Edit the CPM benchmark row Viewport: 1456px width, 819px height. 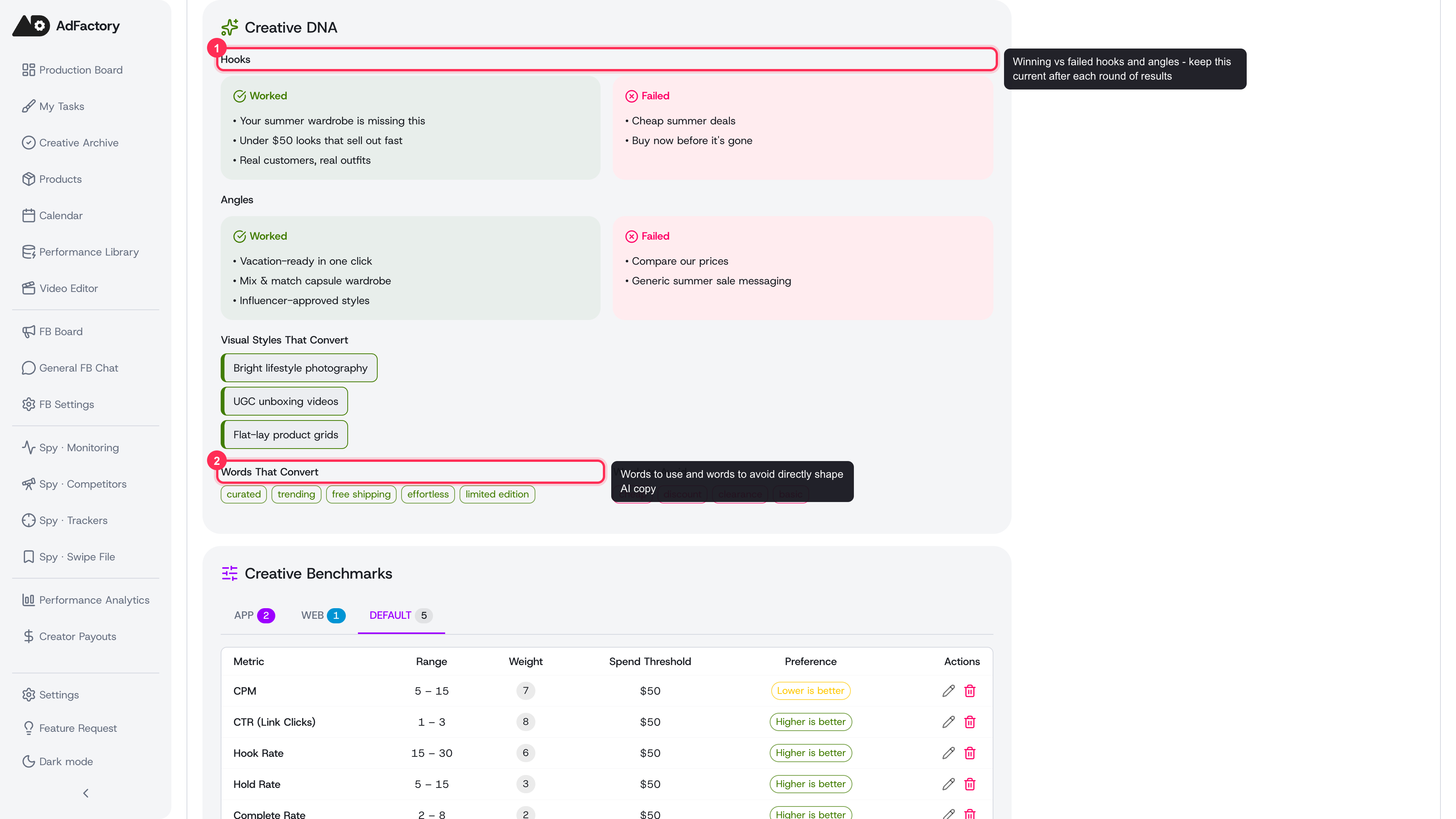pos(948,691)
